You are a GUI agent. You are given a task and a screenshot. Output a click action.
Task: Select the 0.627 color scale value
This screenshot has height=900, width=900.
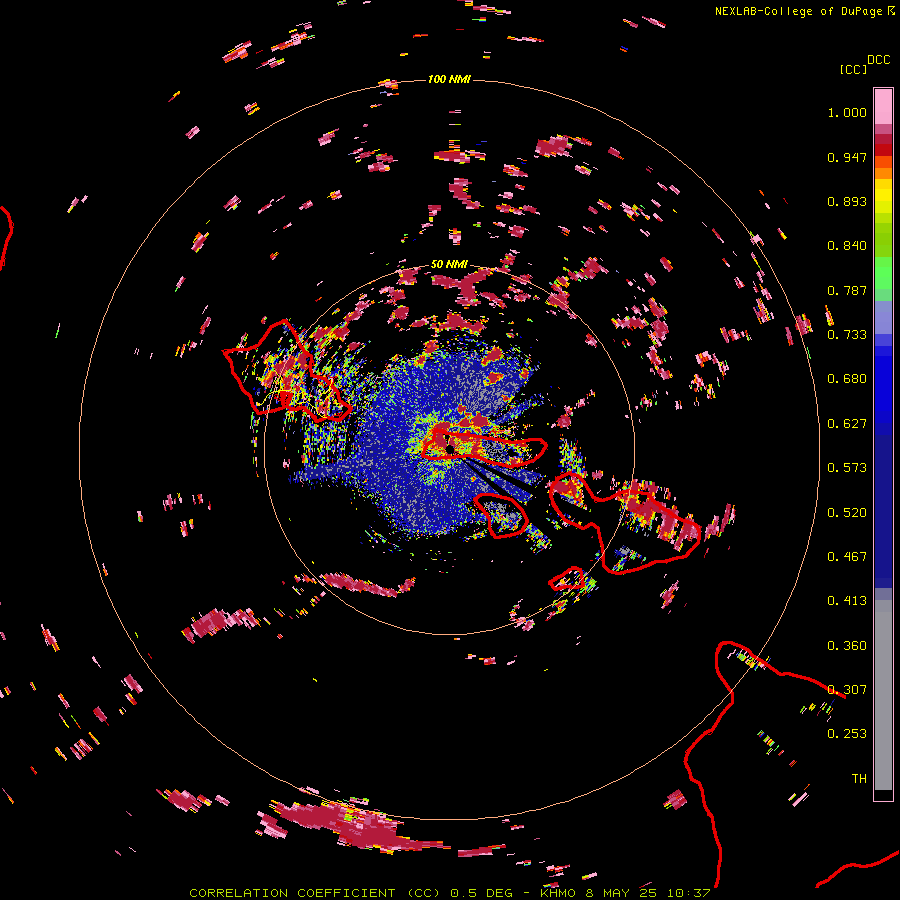click(x=847, y=424)
